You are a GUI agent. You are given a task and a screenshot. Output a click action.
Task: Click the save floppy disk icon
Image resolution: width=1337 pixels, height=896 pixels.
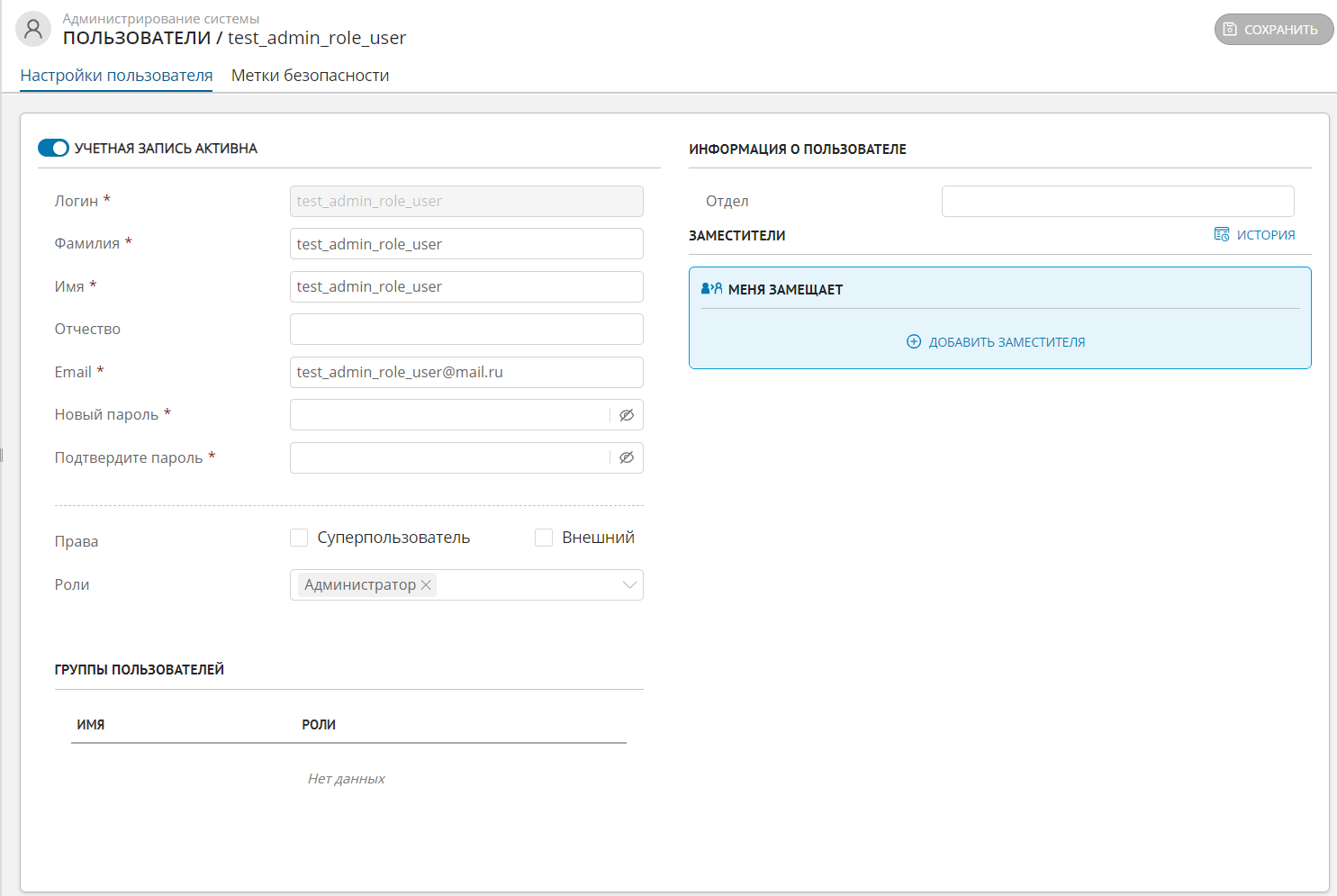tap(1230, 30)
